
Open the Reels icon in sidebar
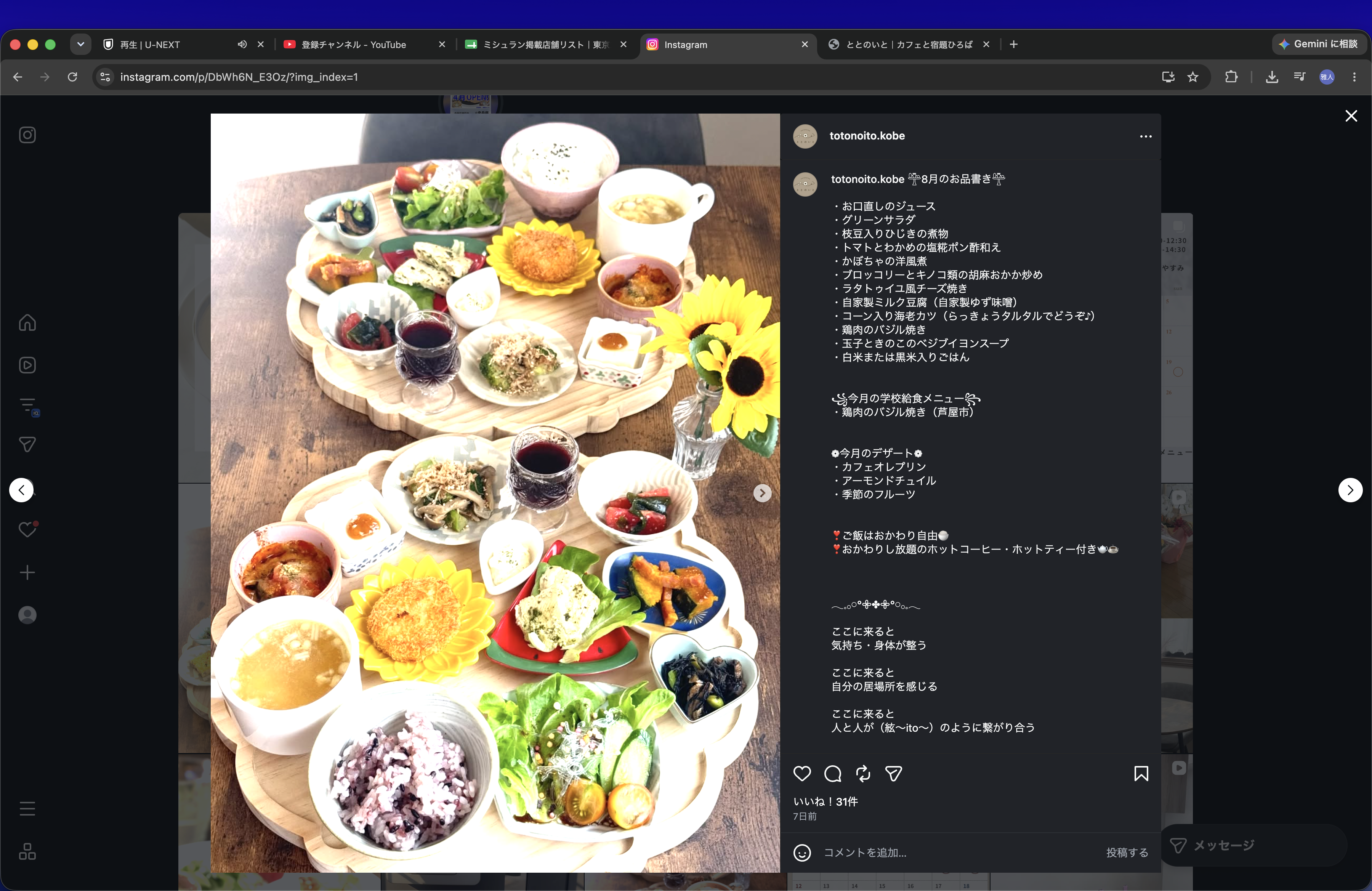[x=27, y=365]
